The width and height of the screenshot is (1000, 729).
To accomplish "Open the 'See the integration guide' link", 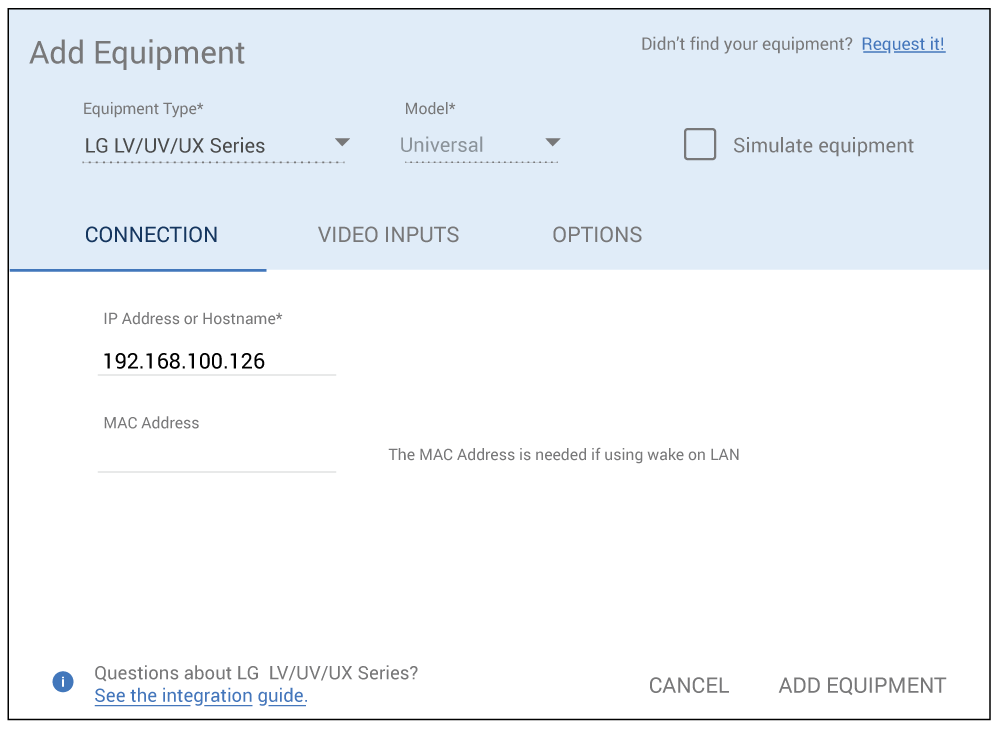I will pos(200,696).
